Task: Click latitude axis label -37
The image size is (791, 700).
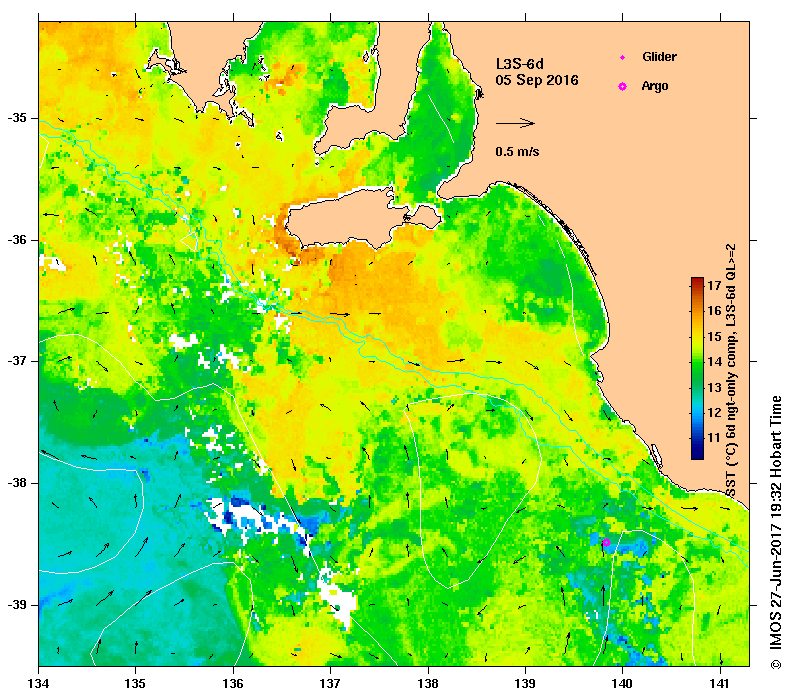Action: coord(17,361)
